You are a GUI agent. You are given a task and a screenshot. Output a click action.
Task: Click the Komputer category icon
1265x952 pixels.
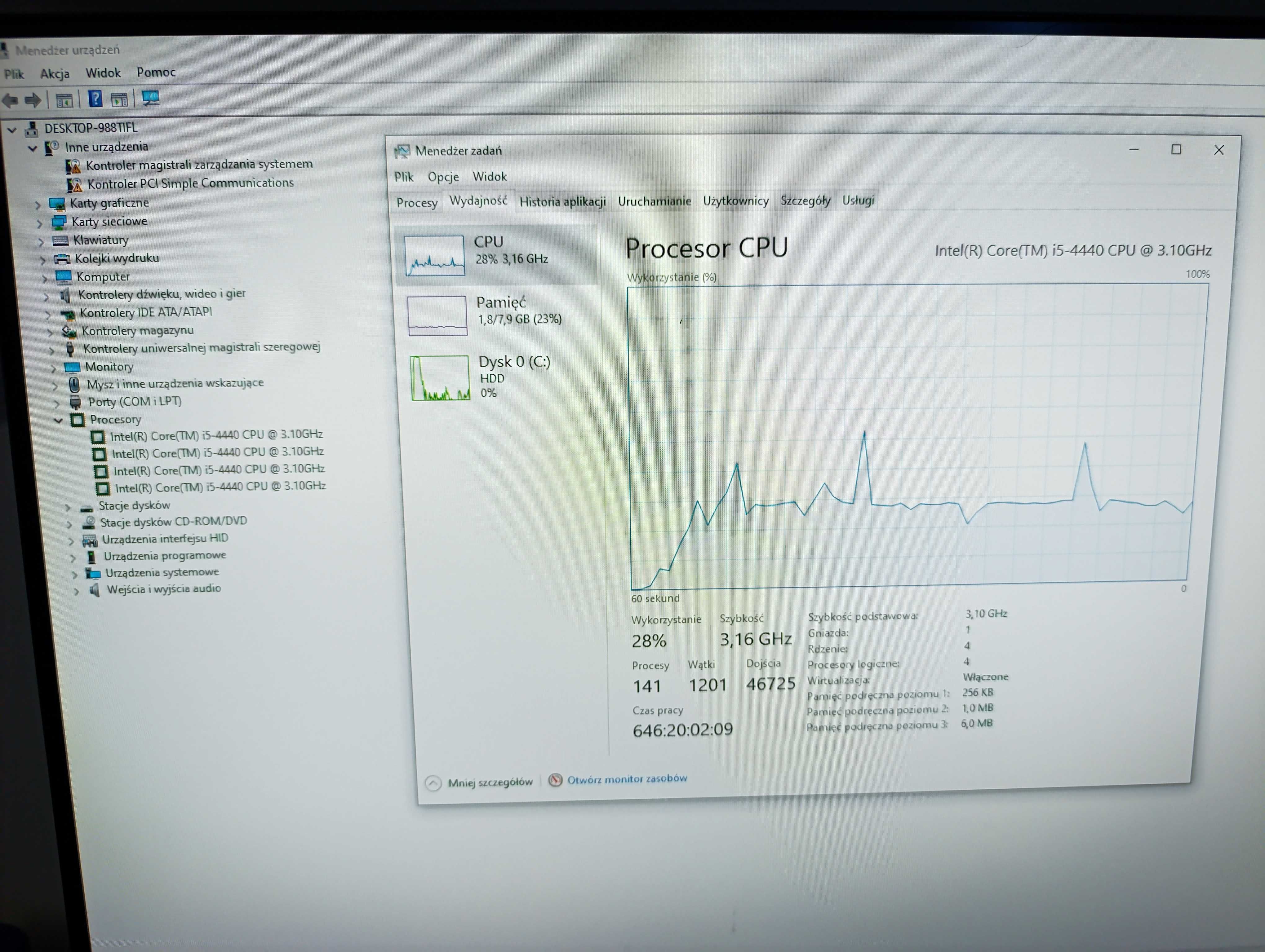coord(64,277)
